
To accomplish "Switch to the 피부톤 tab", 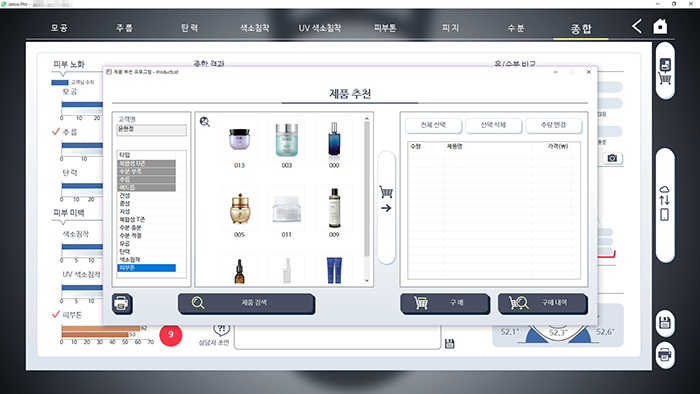I will (385, 28).
